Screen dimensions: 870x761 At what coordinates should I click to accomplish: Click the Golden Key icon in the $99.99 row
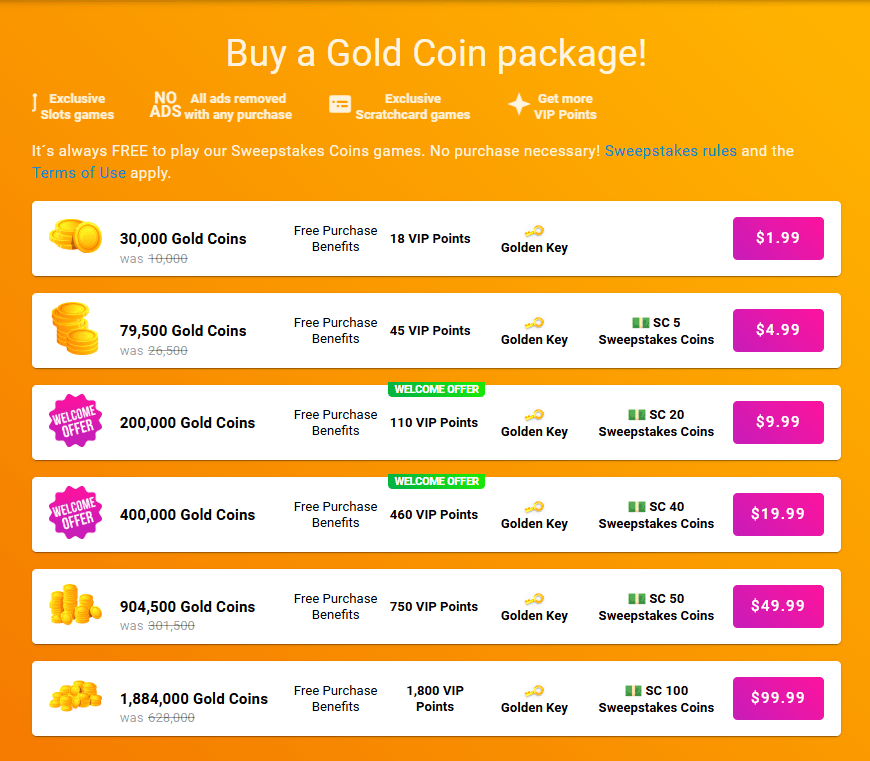533,690
